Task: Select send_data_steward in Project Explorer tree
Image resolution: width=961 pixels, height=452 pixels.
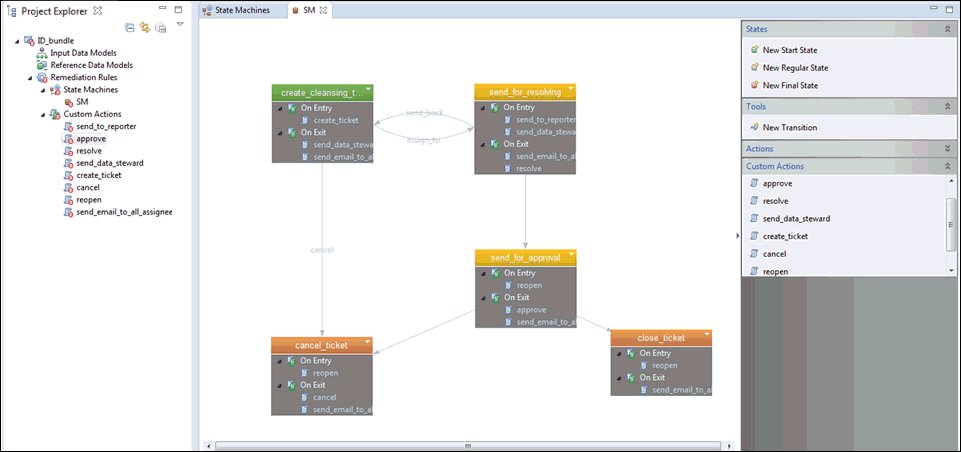Action: click(x=110, y=163)
